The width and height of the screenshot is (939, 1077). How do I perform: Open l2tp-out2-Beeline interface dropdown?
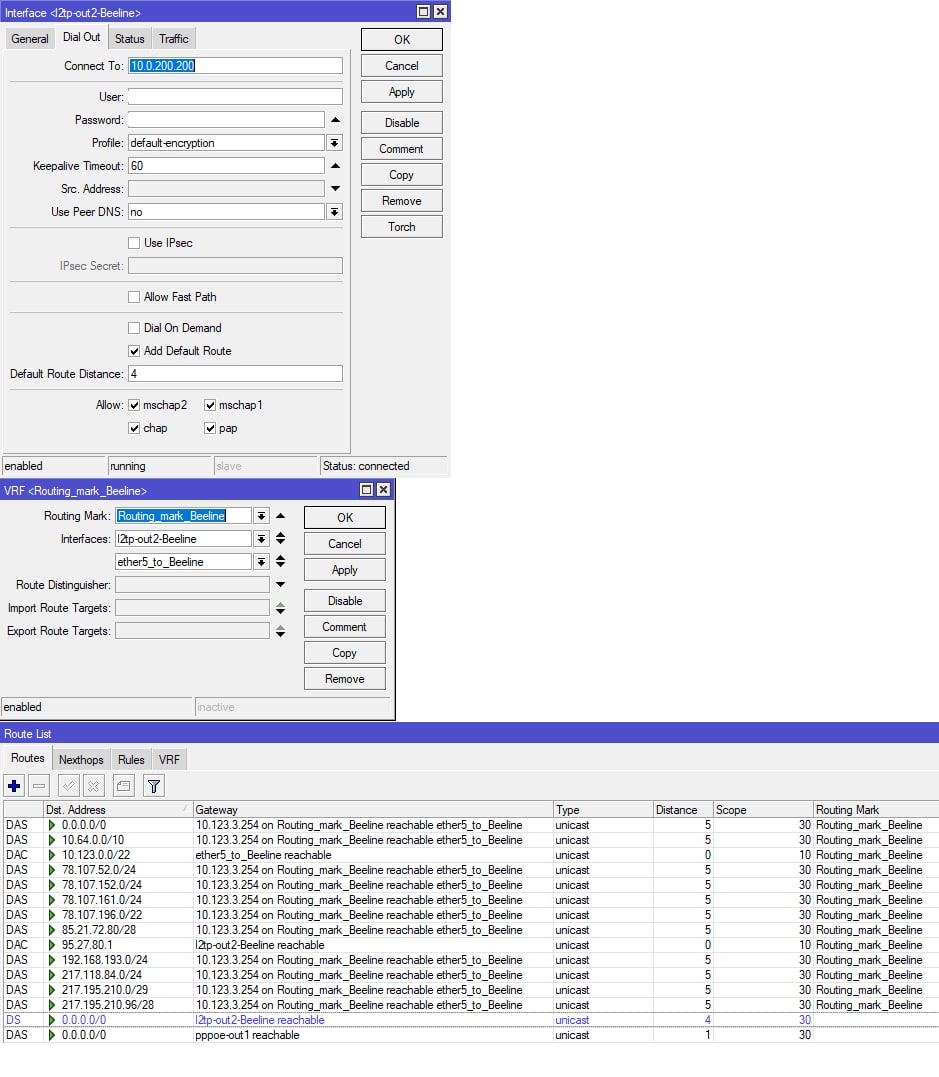coord(261,538)
